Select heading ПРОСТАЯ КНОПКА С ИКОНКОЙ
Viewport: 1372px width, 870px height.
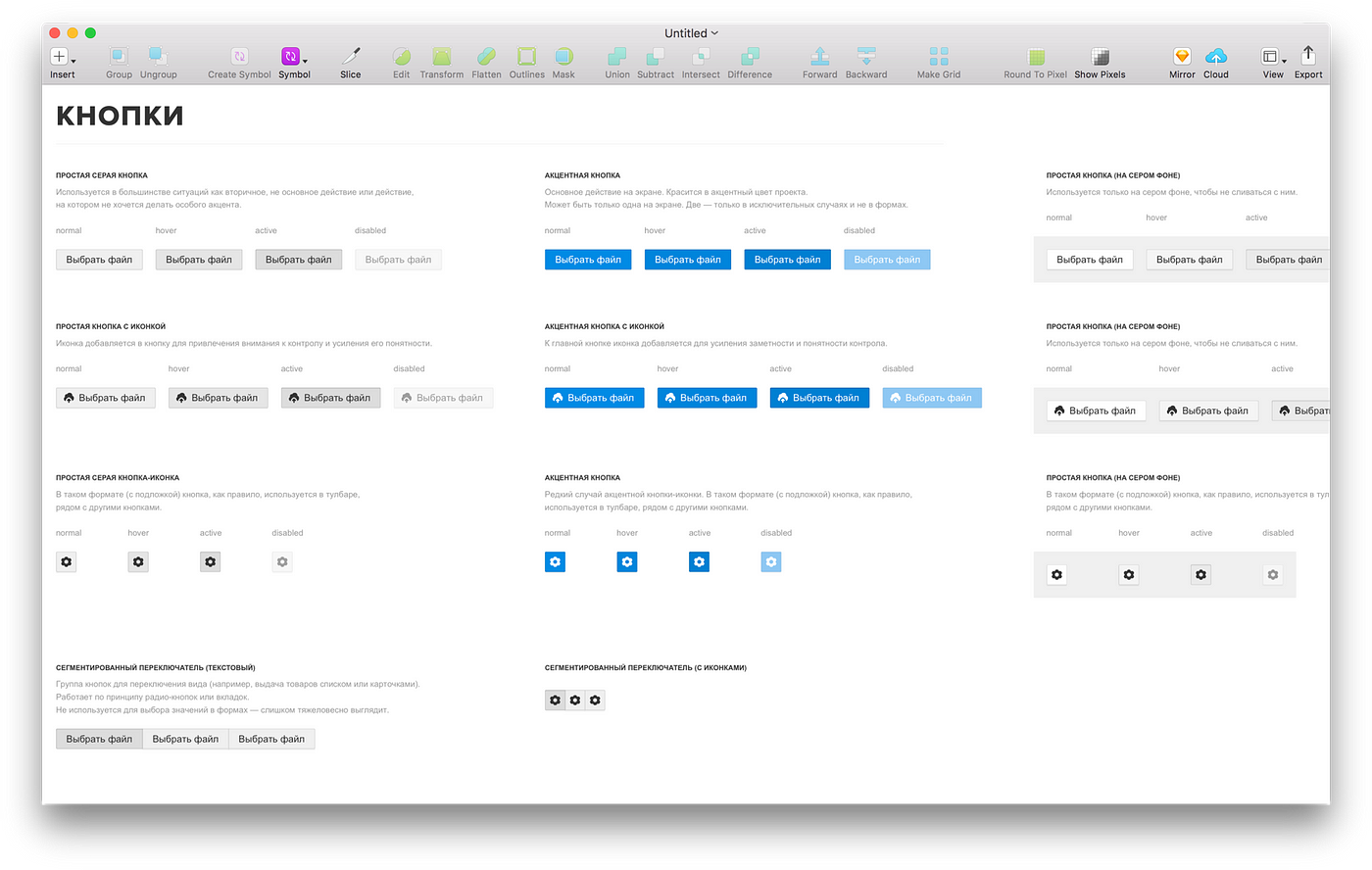[x=111, y=326]
